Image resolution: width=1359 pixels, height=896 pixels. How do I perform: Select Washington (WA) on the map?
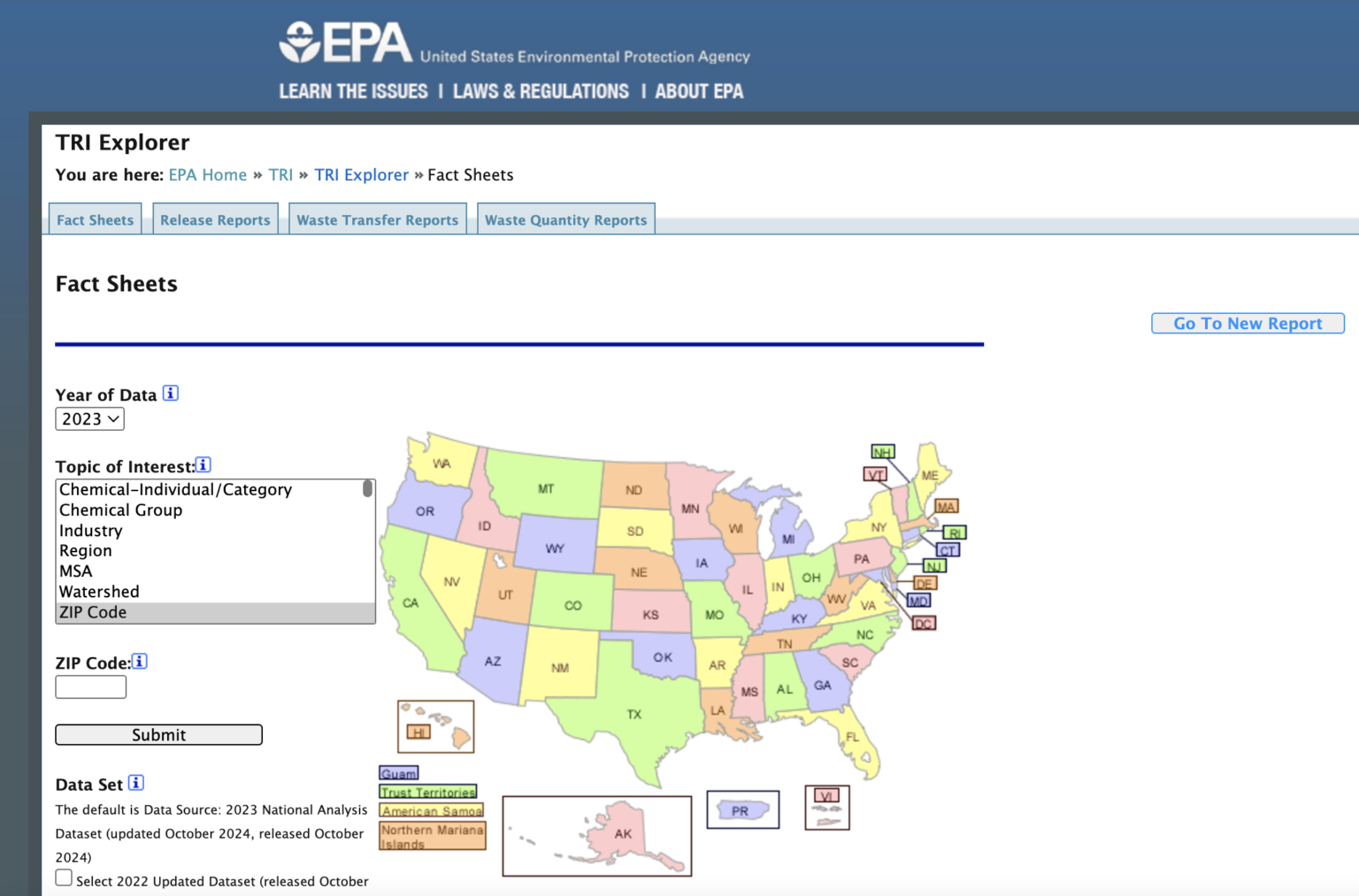[441, 463]
